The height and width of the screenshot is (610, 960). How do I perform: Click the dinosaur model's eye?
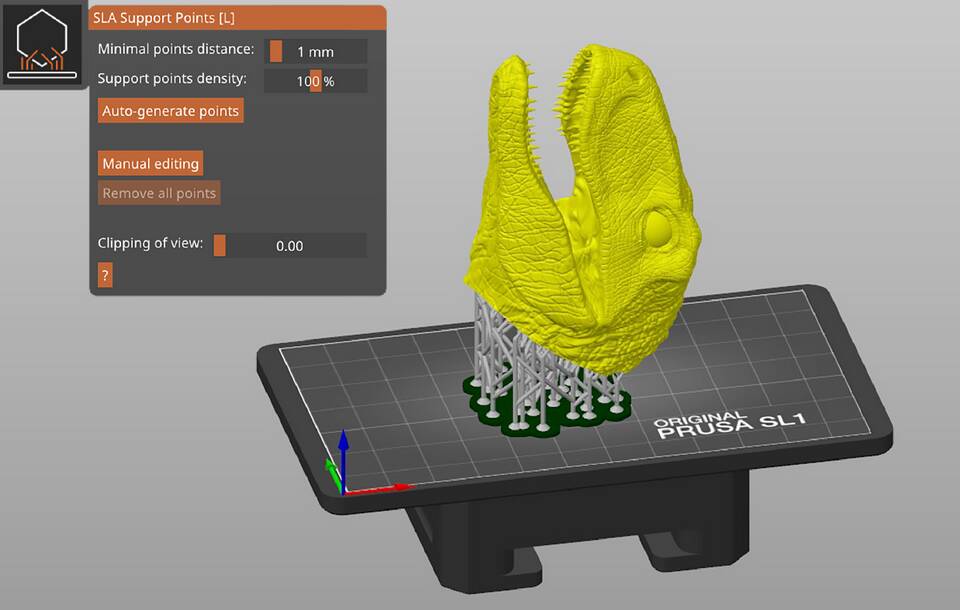click(x=660, y=227)
